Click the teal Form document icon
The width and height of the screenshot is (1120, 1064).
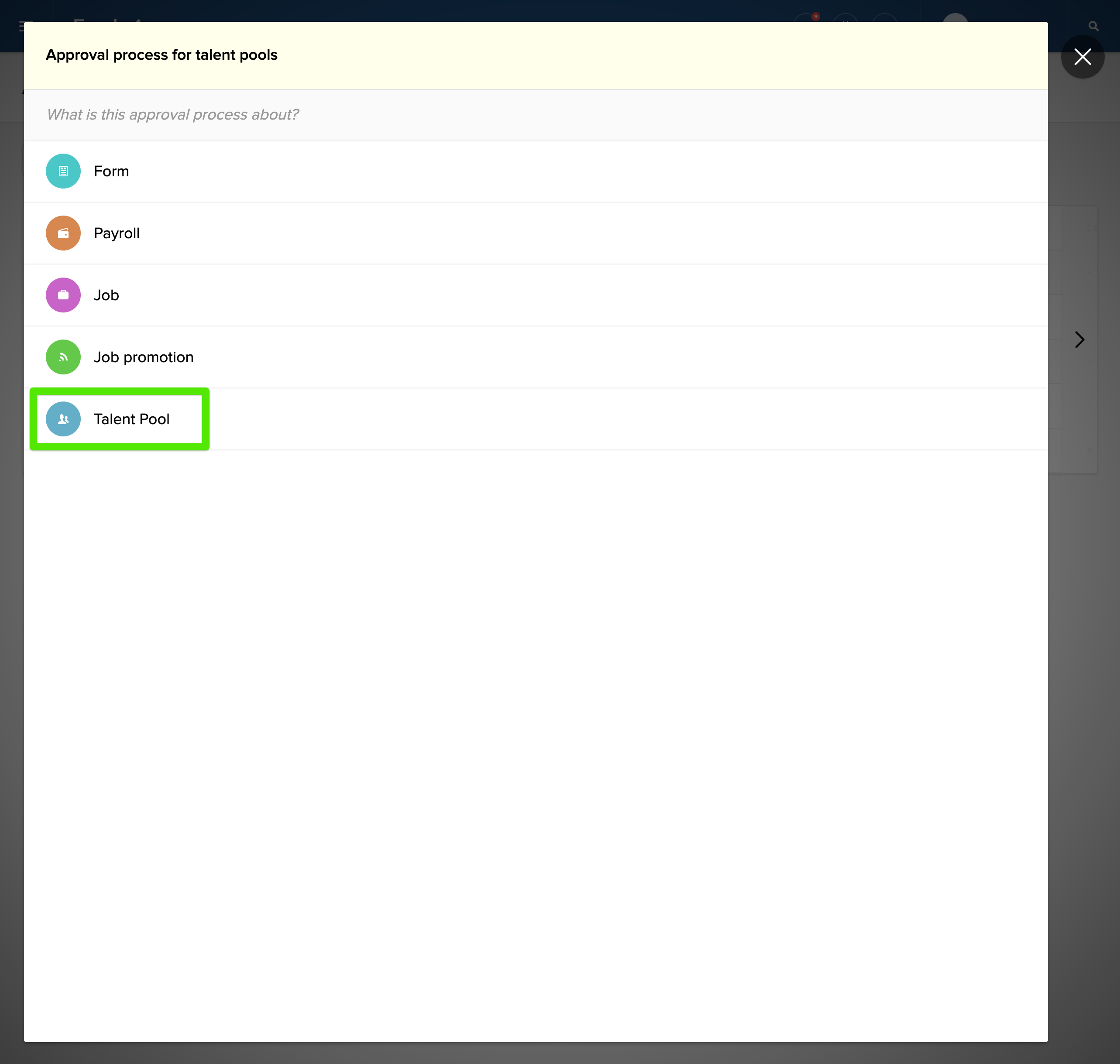click(63, 171)
